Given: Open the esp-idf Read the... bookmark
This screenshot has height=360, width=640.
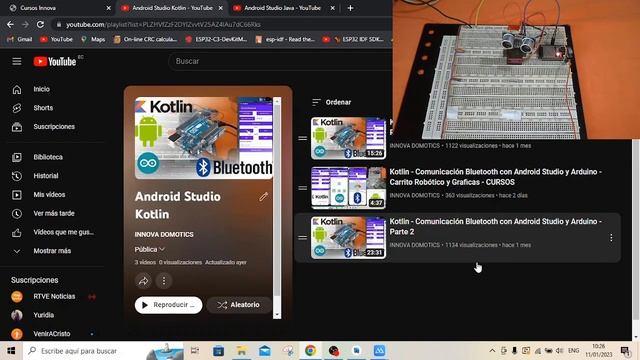Looking at the screenshot, I should [285, 39].
